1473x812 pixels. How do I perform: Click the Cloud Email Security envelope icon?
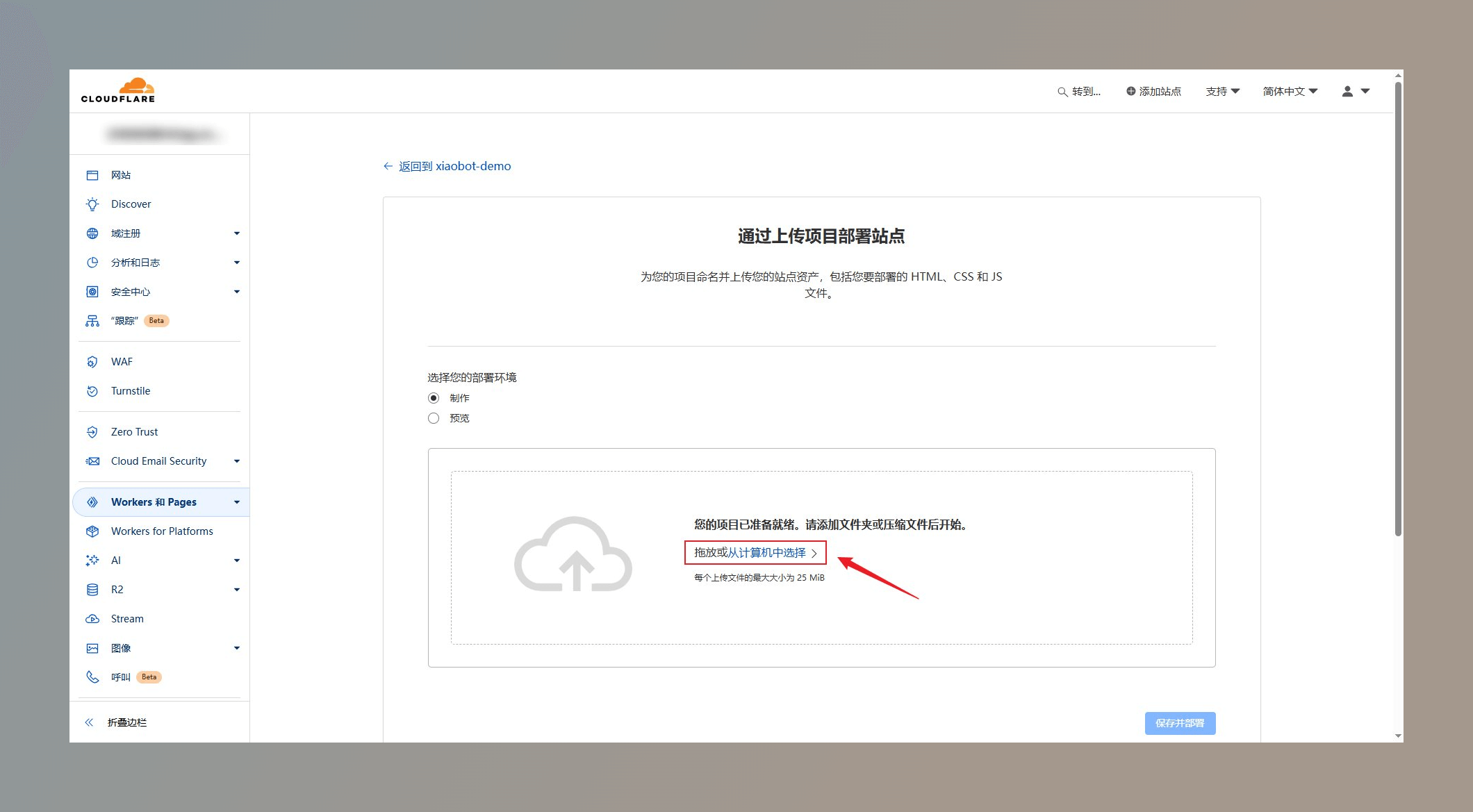pos(92,461)
